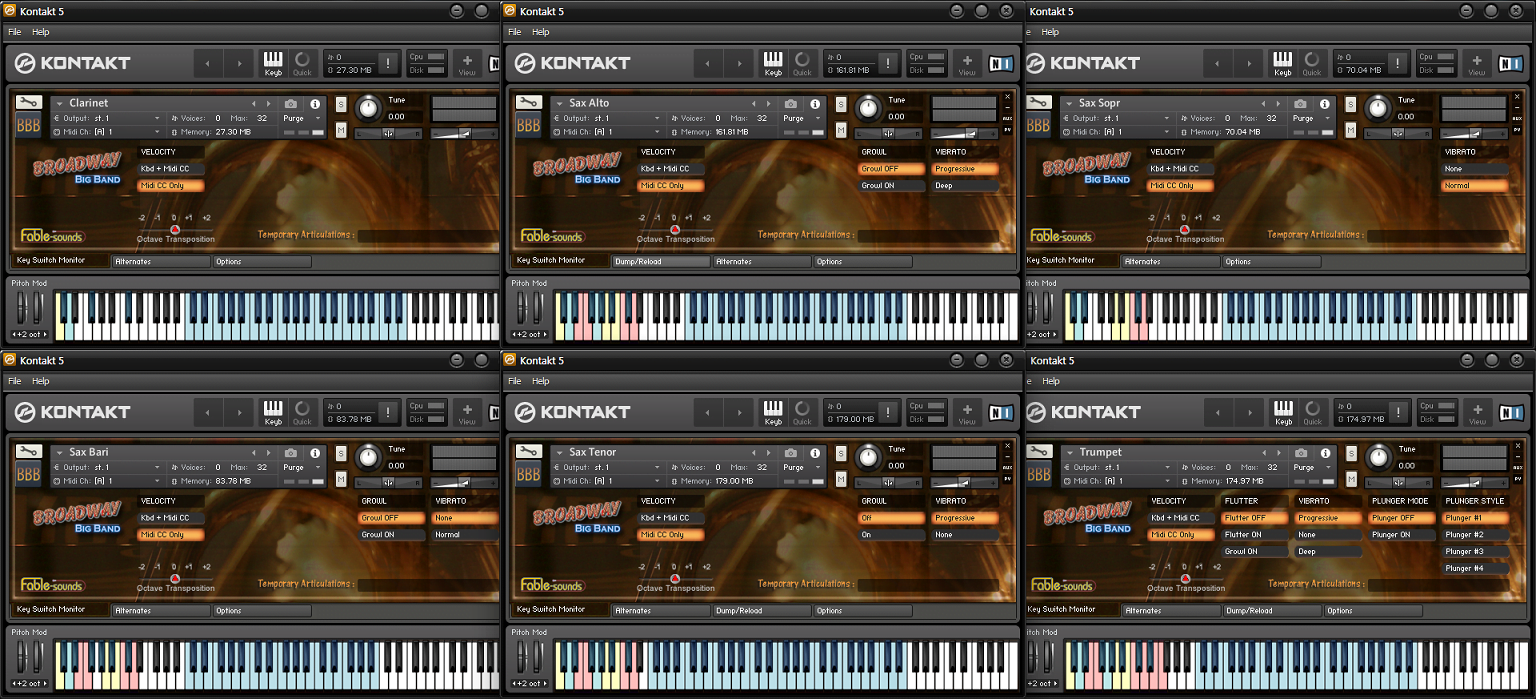Screen dimensions: 1536x699
Task: Click the Temporary Articulations field on Sax Alto
Action: (928, 237)
